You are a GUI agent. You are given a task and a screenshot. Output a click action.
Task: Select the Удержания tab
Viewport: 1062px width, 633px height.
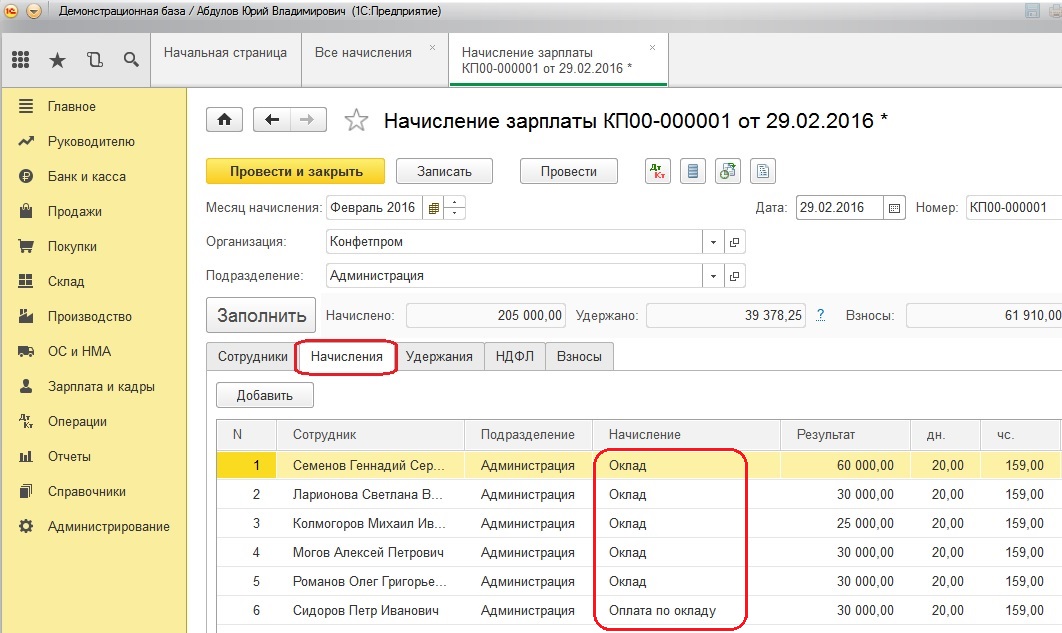point(439,357)
